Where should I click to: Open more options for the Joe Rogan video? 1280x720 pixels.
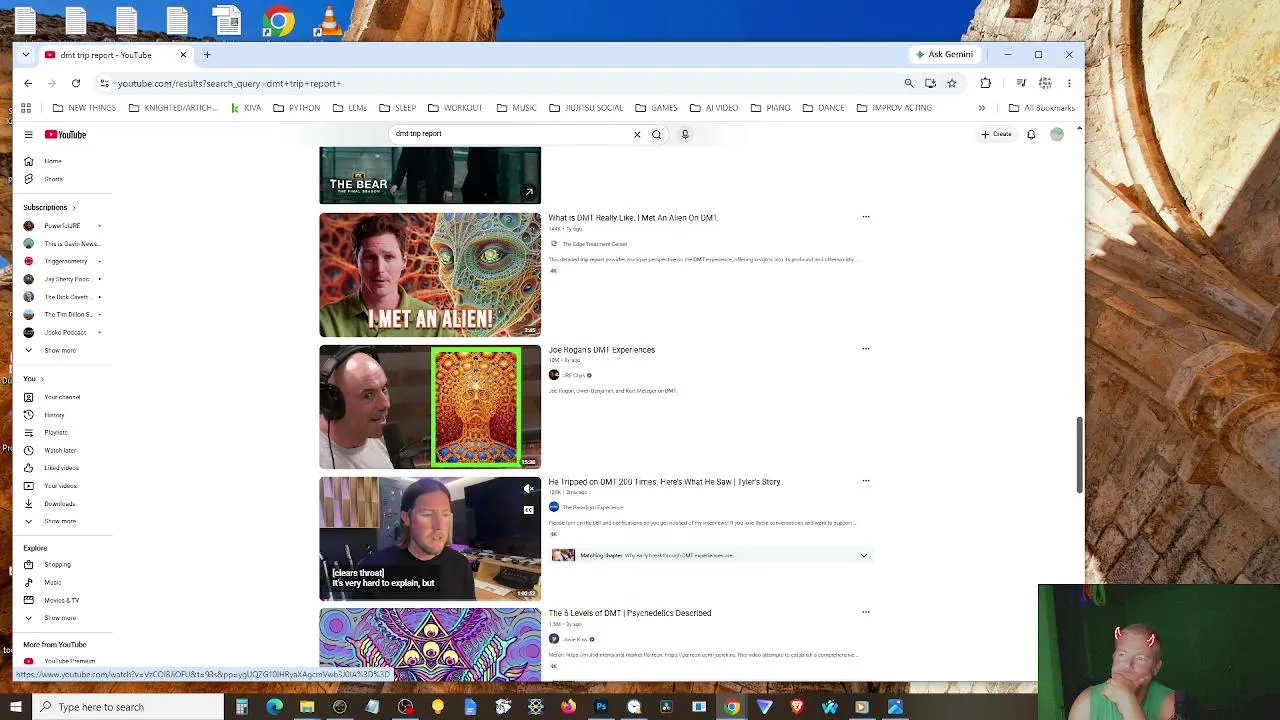click(x=866, y=349)
